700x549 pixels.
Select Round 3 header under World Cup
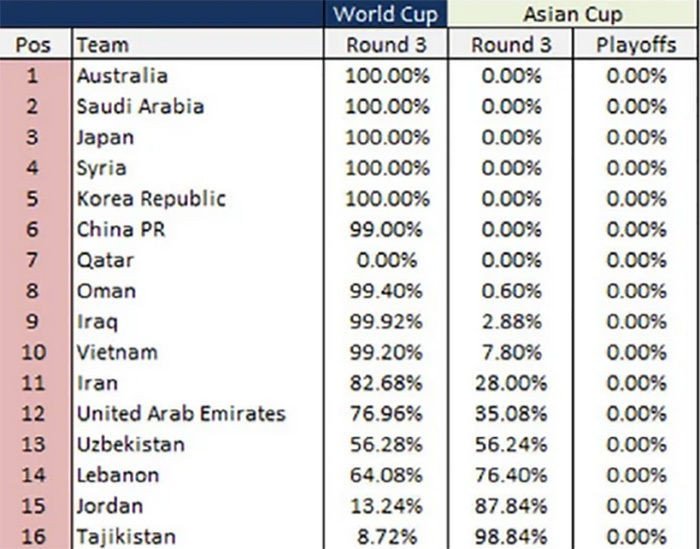[385, 45]
